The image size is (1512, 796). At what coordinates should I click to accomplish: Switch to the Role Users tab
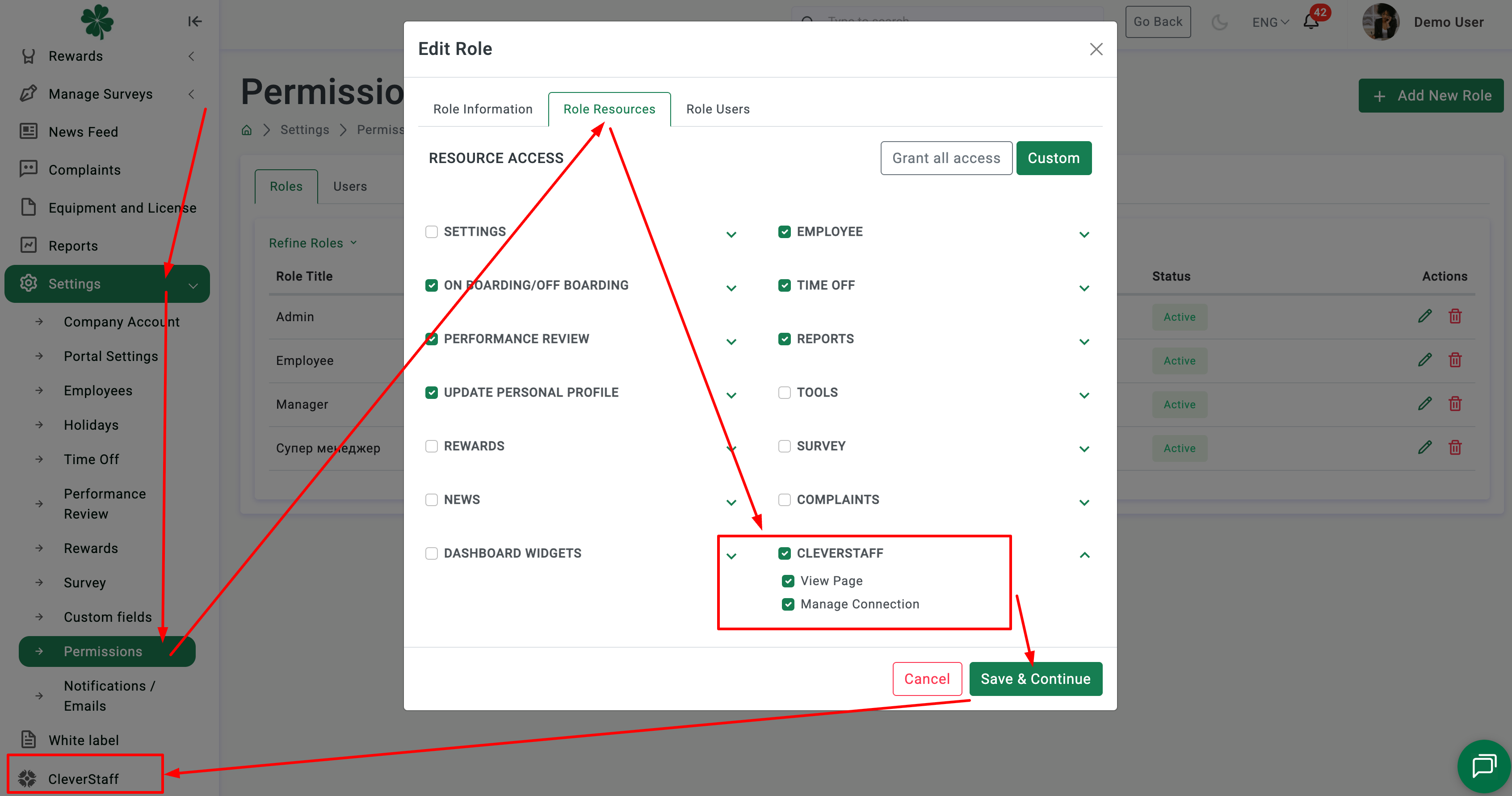click(717, 109)
